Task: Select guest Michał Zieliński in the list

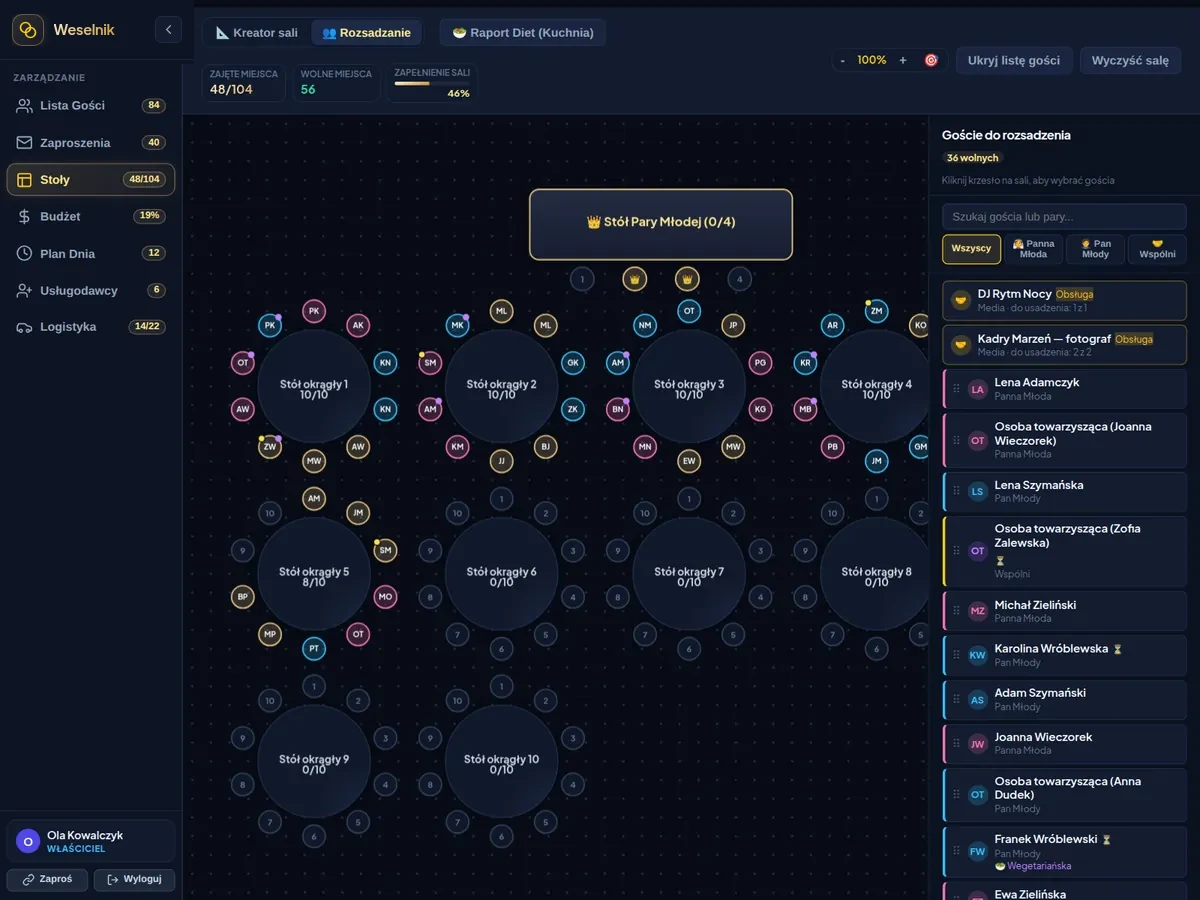Action: (x=1064, y=611)
